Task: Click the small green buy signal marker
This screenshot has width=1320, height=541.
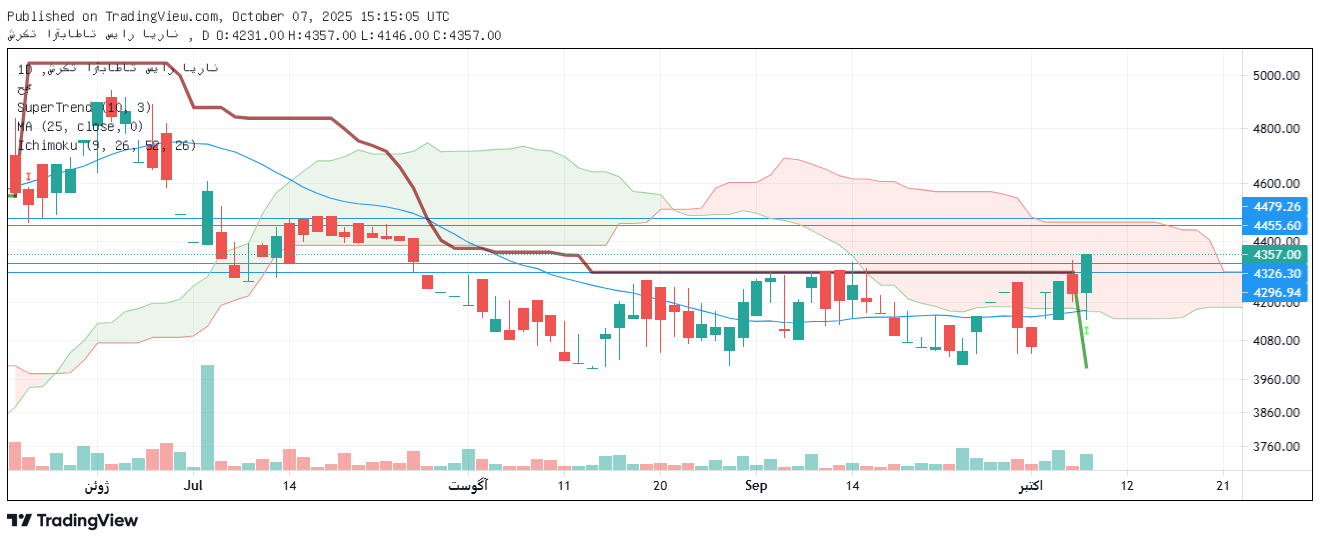Action: point(1086,330)
